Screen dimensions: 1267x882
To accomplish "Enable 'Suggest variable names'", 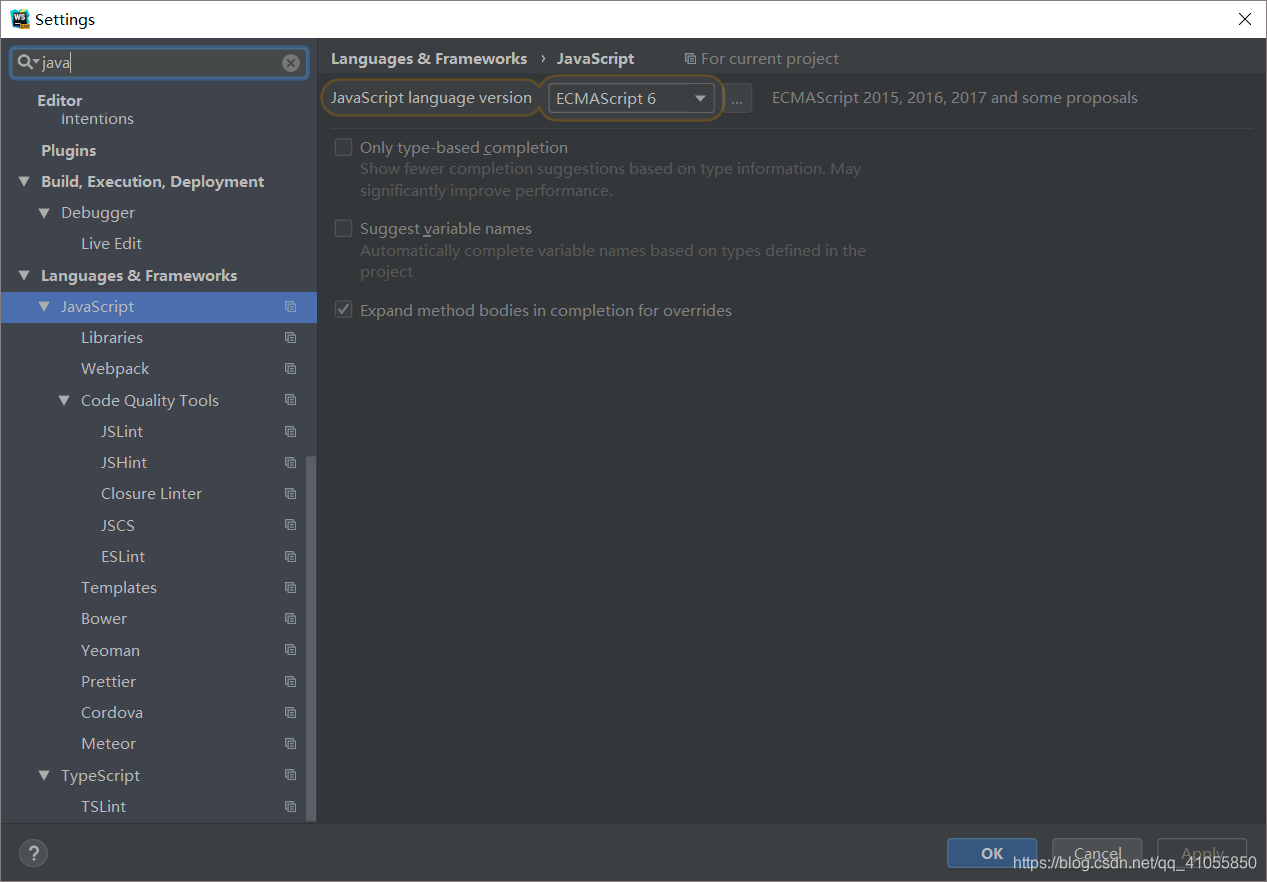I will (x=343, y=227).
